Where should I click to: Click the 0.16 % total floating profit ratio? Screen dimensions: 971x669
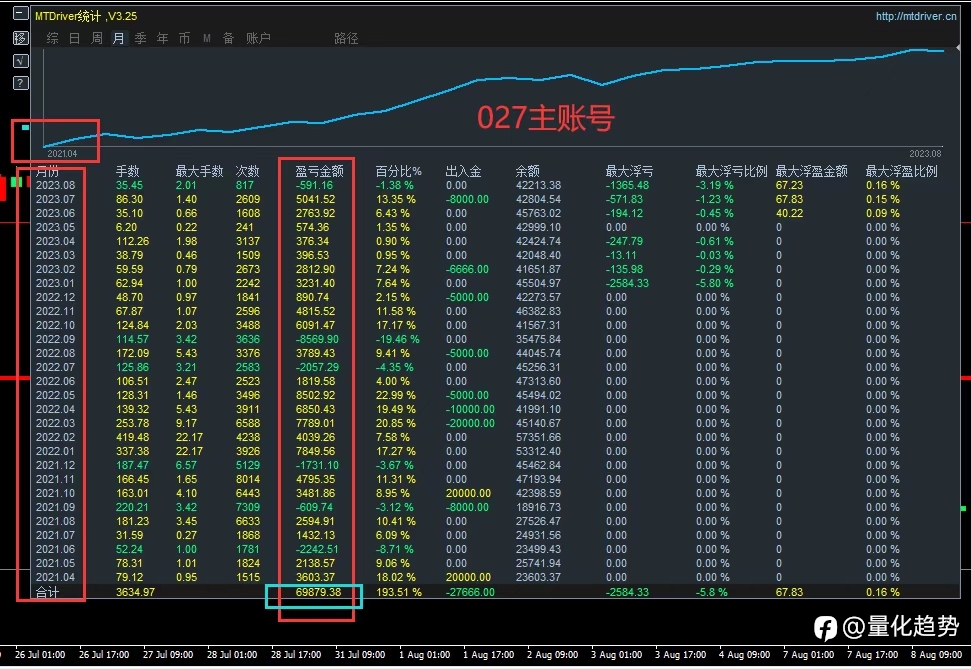point(883,592)
